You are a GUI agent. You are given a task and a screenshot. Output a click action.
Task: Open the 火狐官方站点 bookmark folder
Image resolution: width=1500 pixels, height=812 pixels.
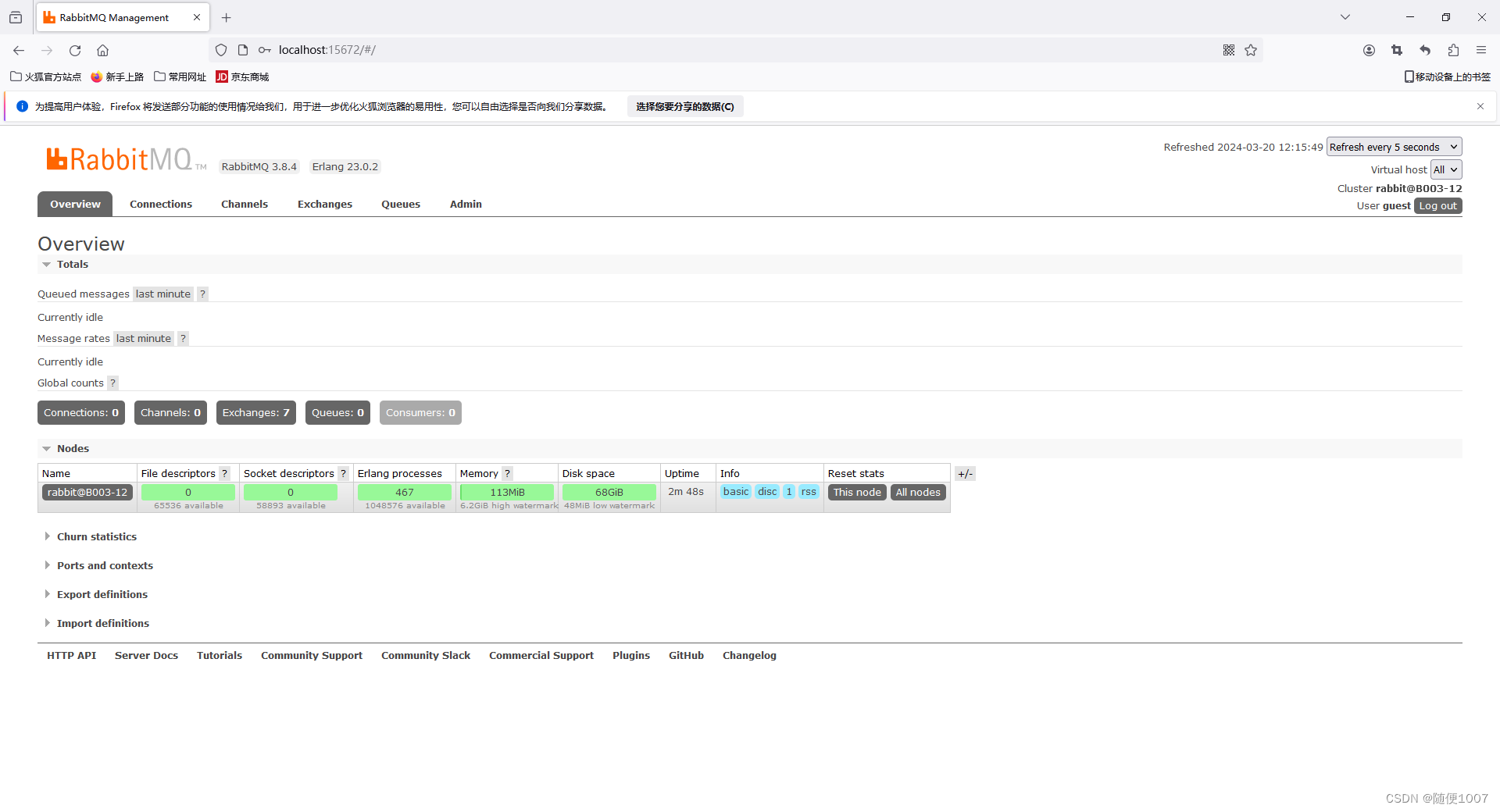46,77
